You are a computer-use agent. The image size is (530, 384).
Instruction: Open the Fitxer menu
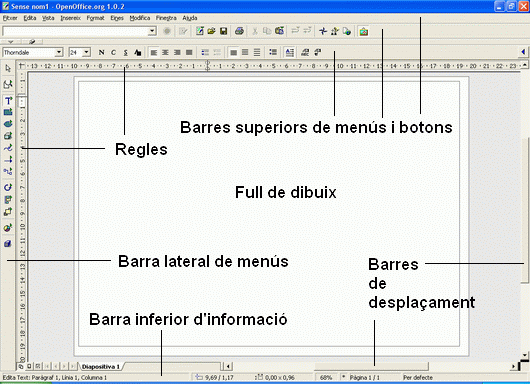click(10, 18)
